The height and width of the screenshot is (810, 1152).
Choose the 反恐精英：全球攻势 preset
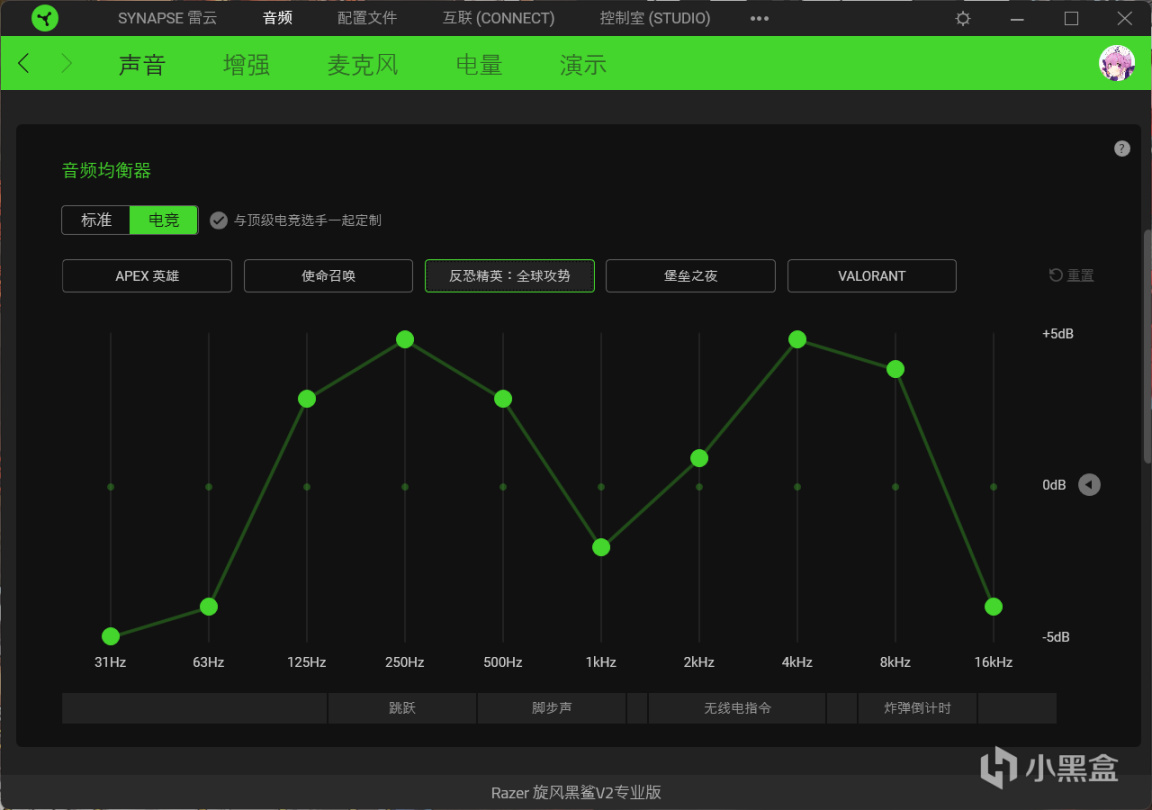(x=510, y=276)
